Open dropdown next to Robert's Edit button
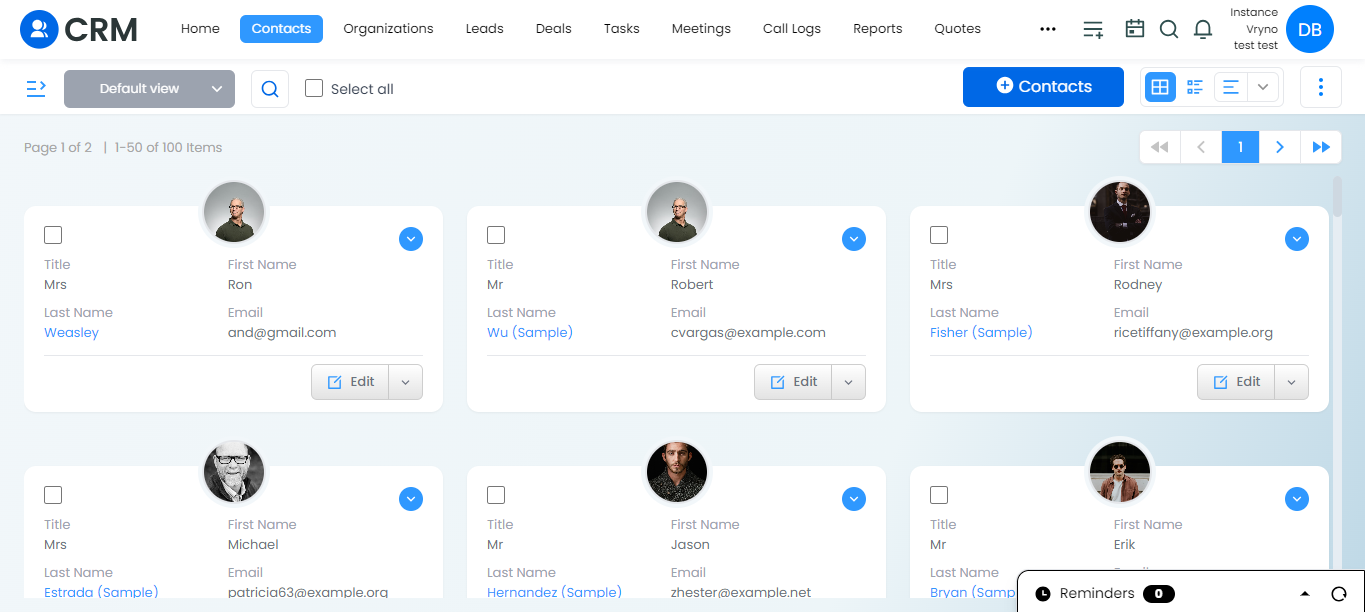Image resolution: width=1365 pixels, height=612 pixels. pyautogui.click(x=848, y=382)
